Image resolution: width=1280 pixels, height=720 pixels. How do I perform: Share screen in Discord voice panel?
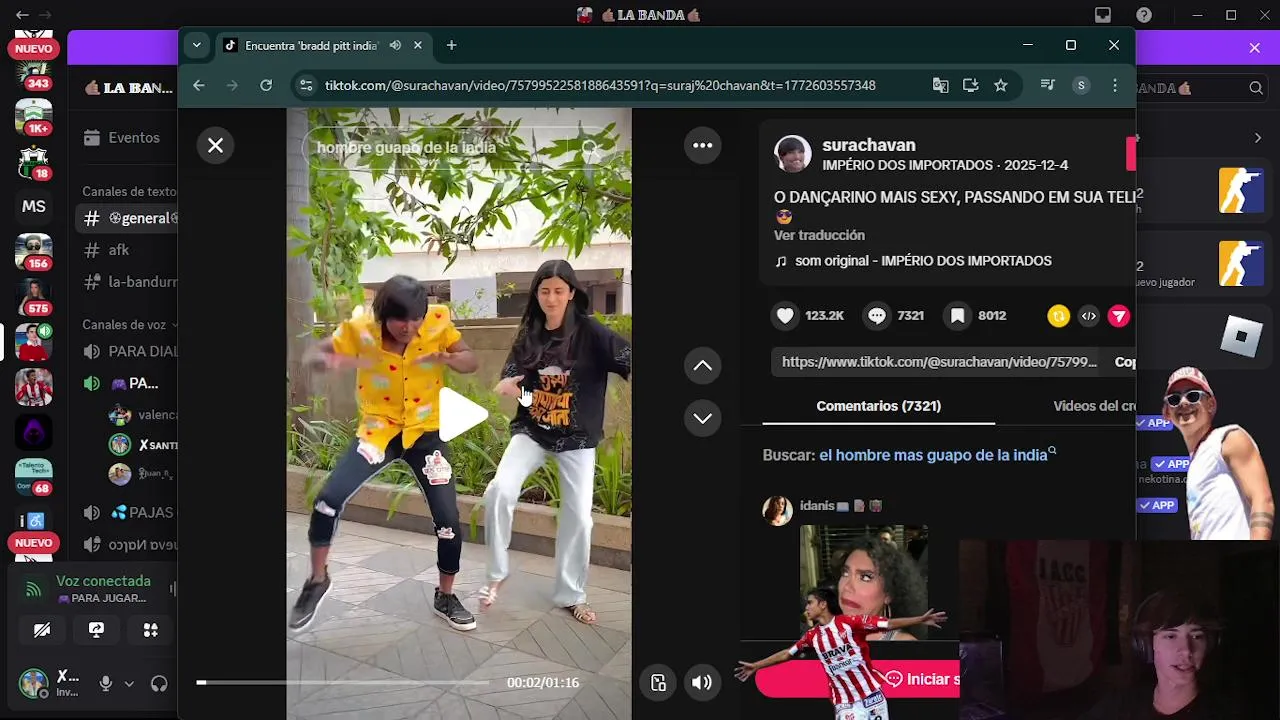click(96, 630)
